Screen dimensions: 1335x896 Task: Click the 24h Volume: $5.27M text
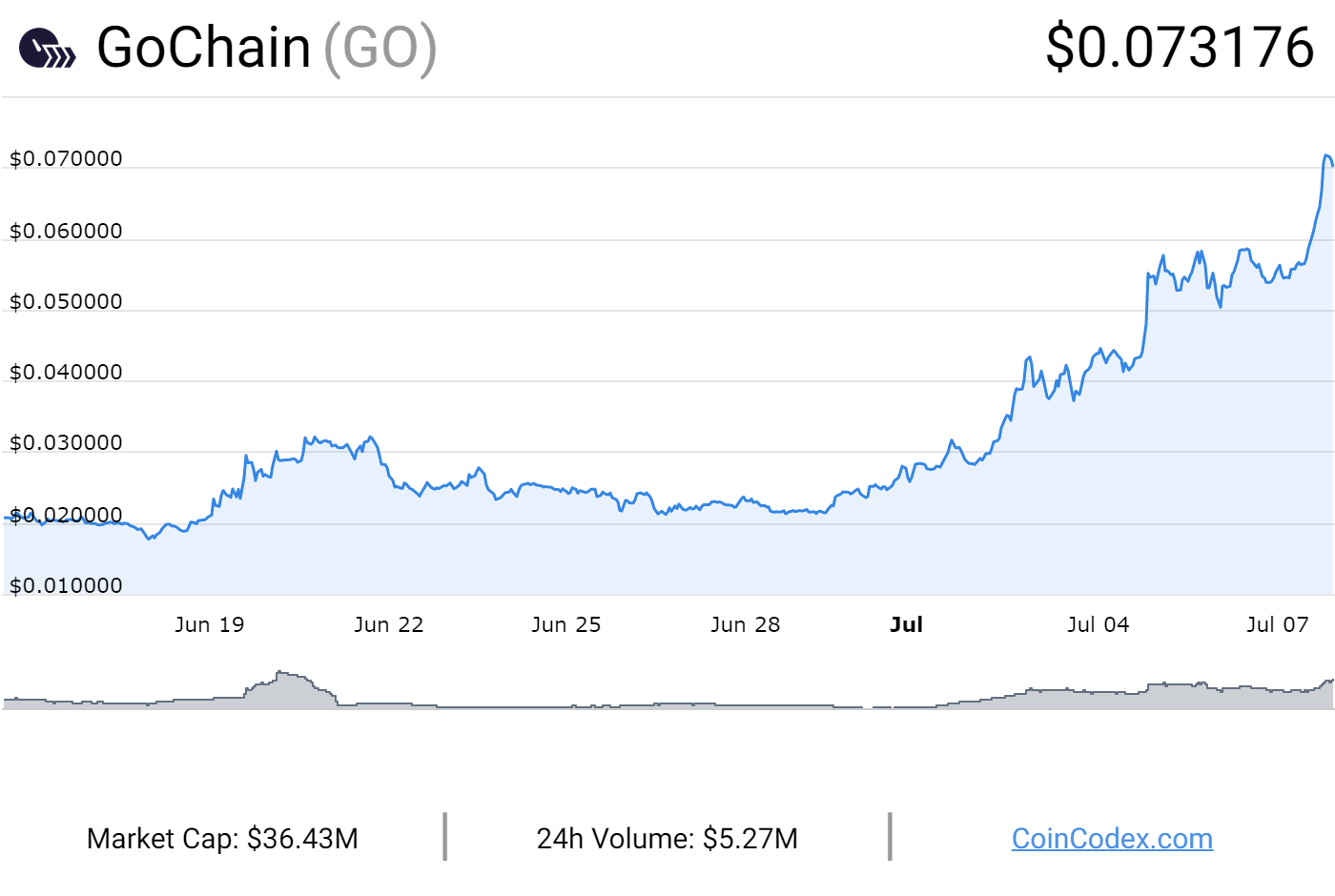667,839
